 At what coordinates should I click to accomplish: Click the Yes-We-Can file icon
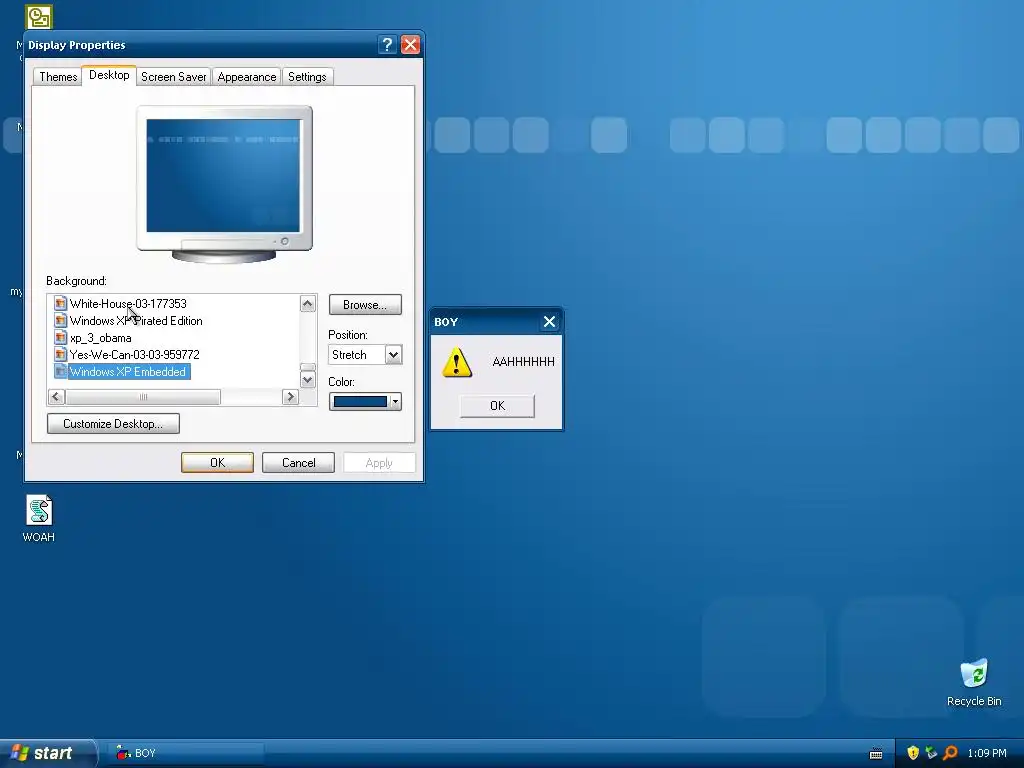click(x=60, y=354)
